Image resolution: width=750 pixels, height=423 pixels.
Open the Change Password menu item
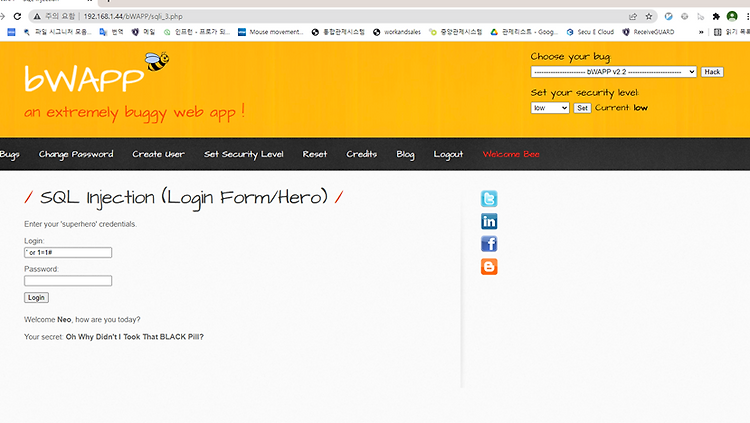[x=76, y=154]
